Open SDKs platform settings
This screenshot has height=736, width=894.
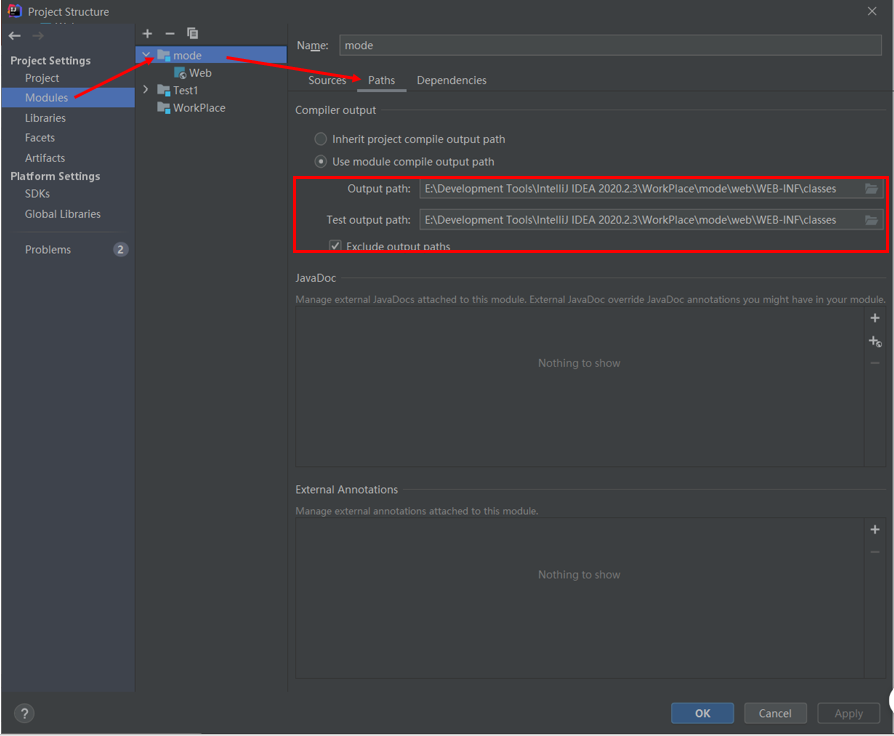click(x=37, y=194)
